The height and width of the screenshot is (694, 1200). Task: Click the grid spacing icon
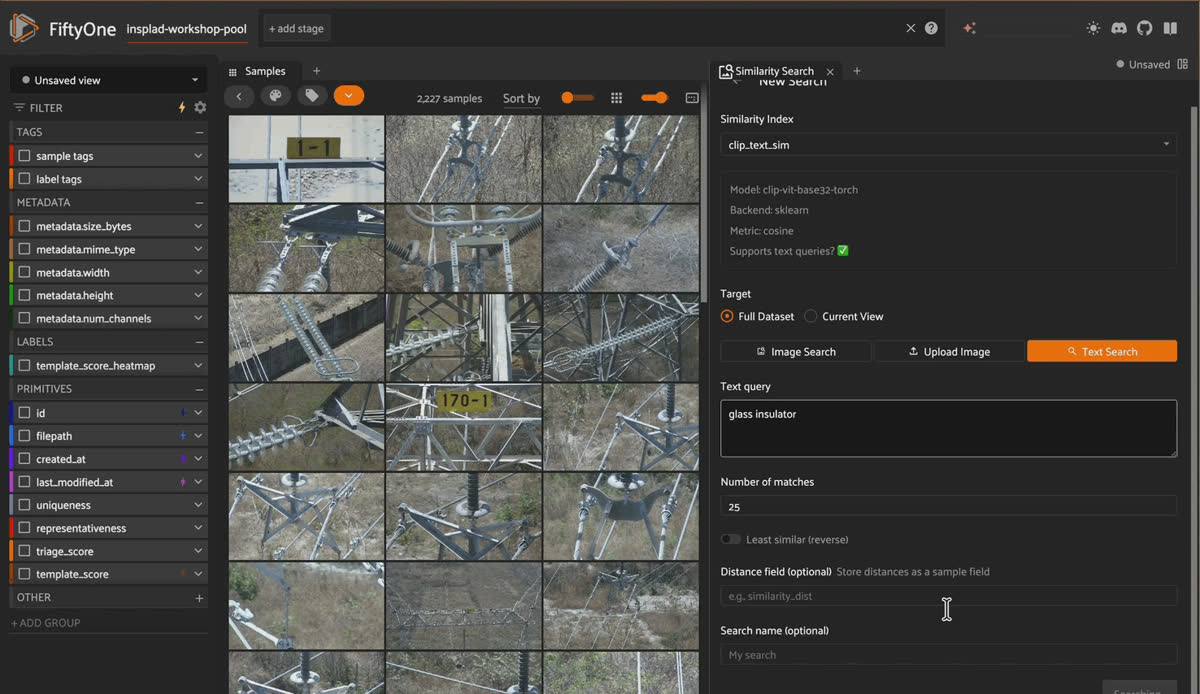pyautogui.click(x=617, y=98)
